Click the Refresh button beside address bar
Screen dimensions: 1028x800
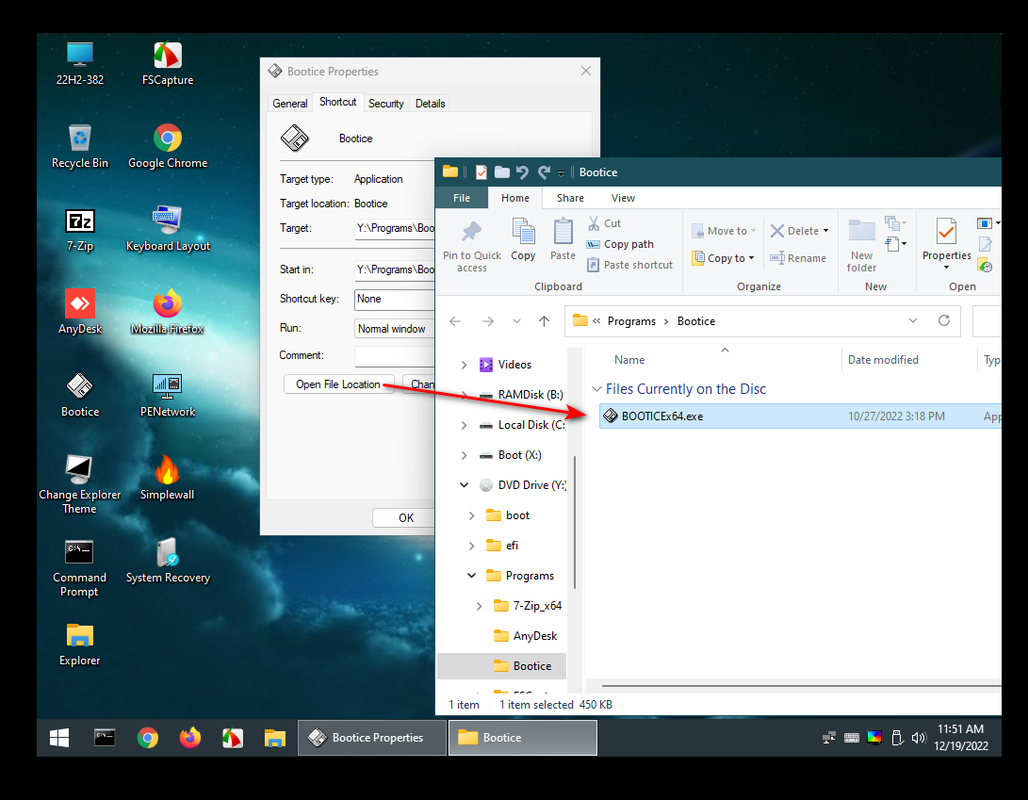tap(943, 321)
